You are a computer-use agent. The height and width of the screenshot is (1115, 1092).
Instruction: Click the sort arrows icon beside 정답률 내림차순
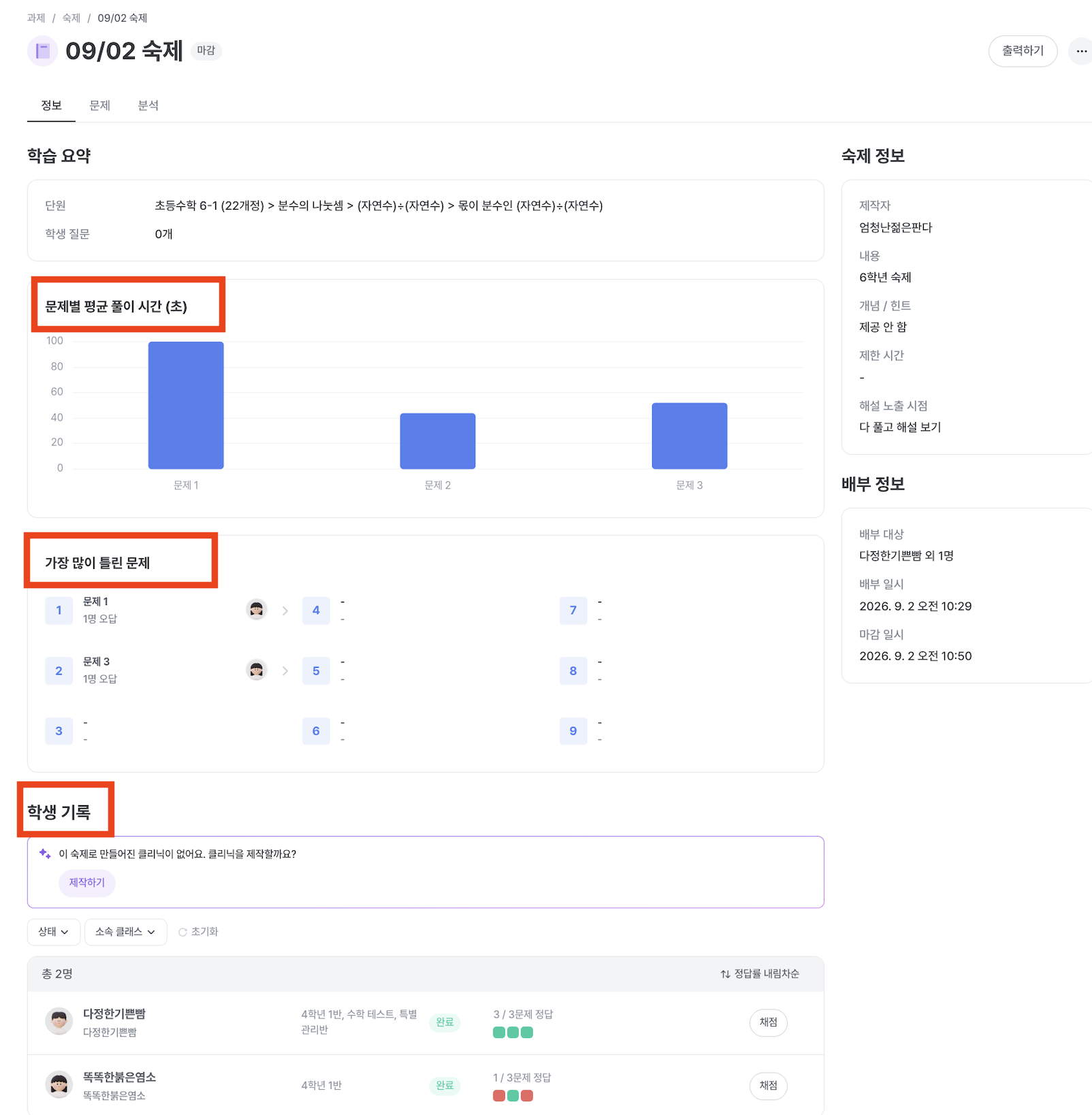click(x=725, y=974)
